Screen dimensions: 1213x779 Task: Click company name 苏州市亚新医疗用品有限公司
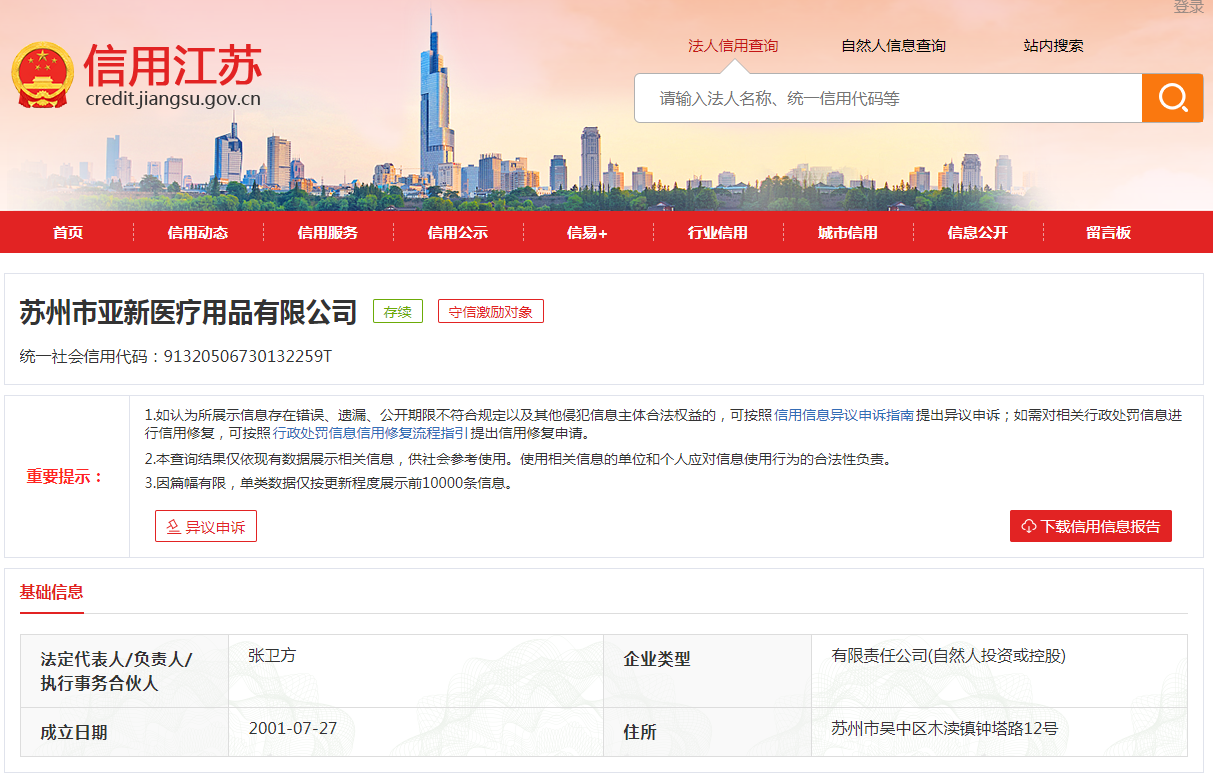point(188,312)
